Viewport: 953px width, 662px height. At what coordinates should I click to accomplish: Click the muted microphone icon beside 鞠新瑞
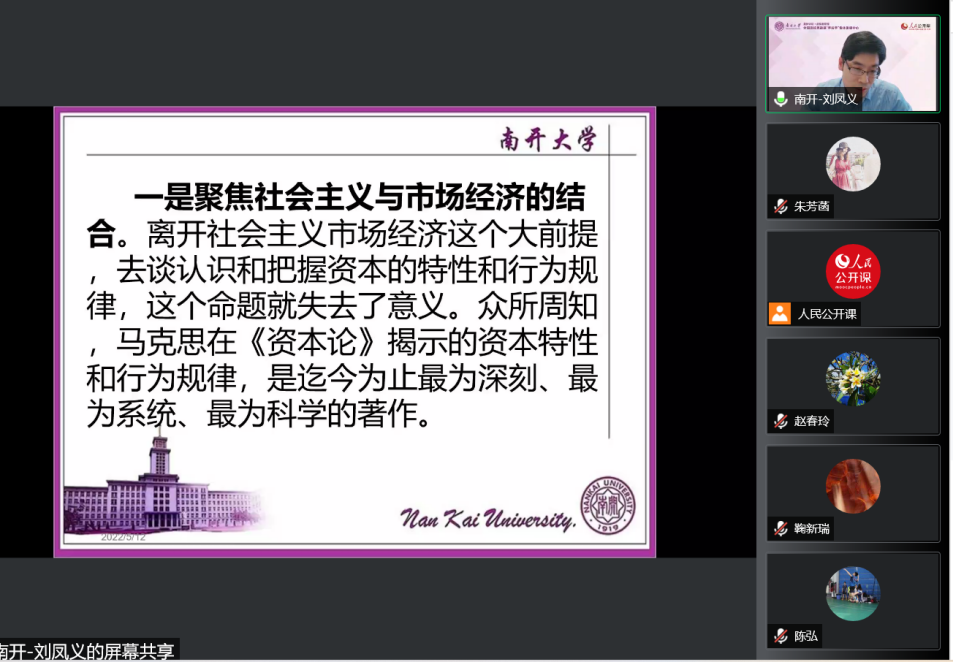(x=780, y=528)
